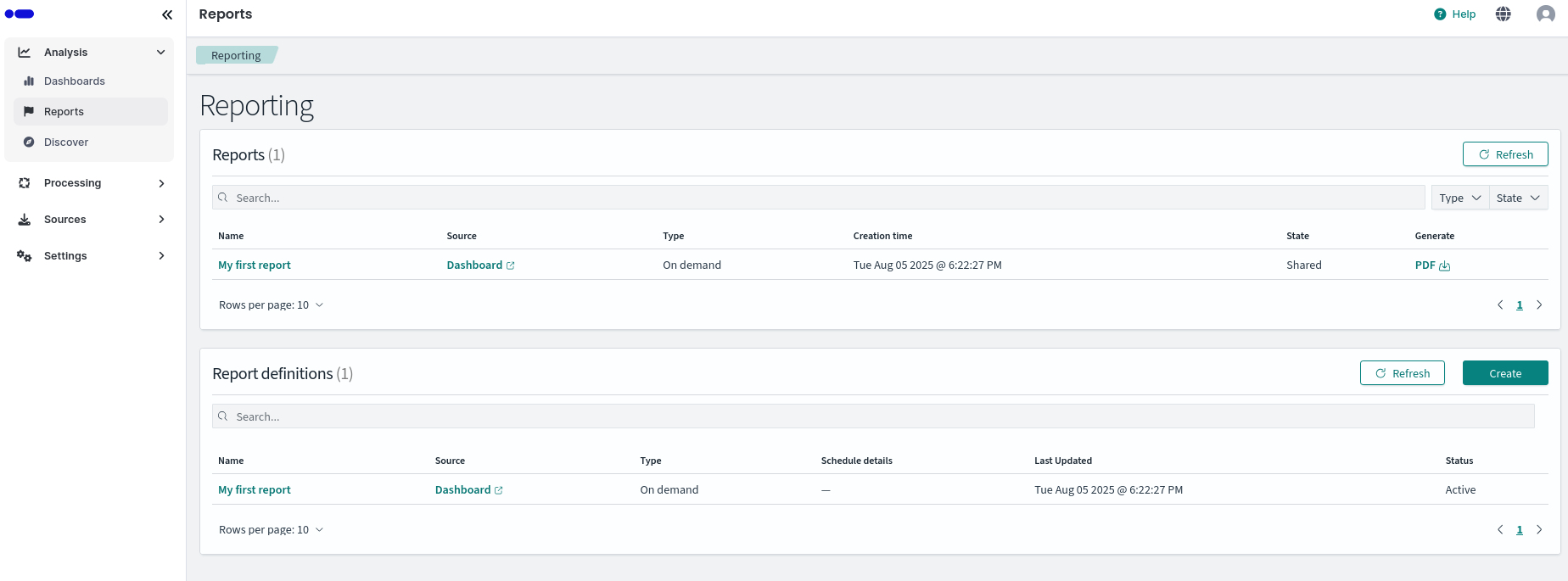Expand the Sources sidebar section

click(x=92, y=220)
